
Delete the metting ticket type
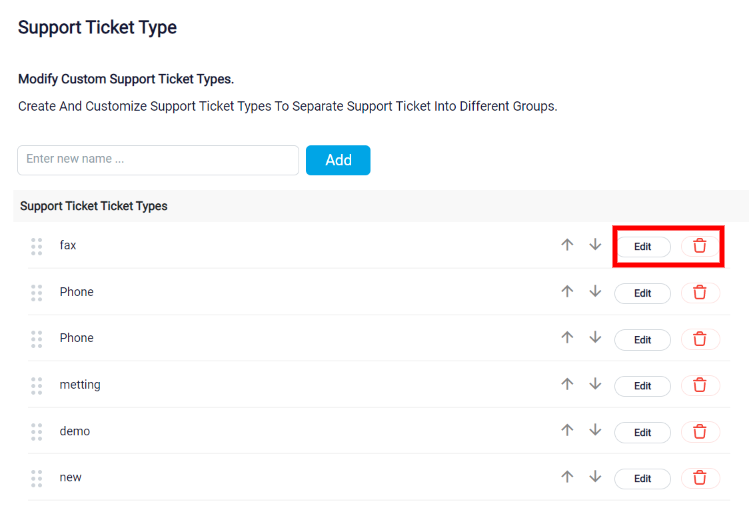700,385
